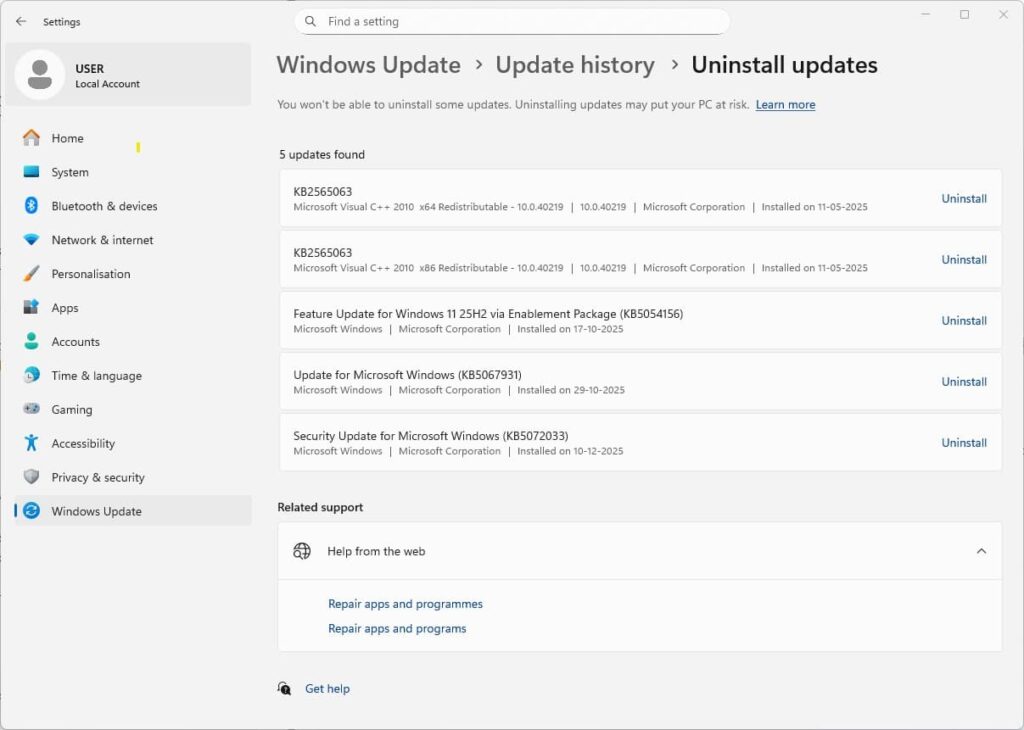The width and height of the screenshot is (1024, 730).
Task: Open Accessibility settings
Action: (x=133, y=443)
